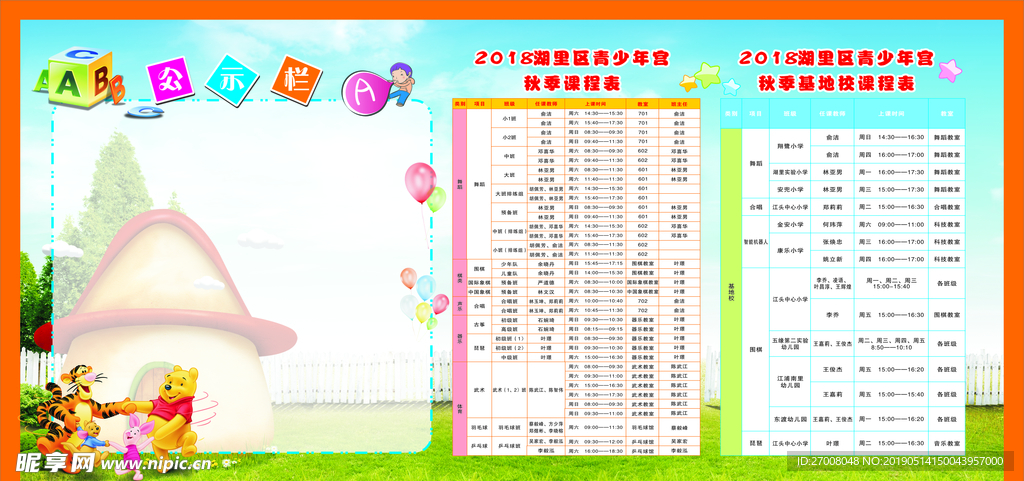Click the '初级班（1）' class cell
Screen dimensions: 1024x481
tap(509, 339)
